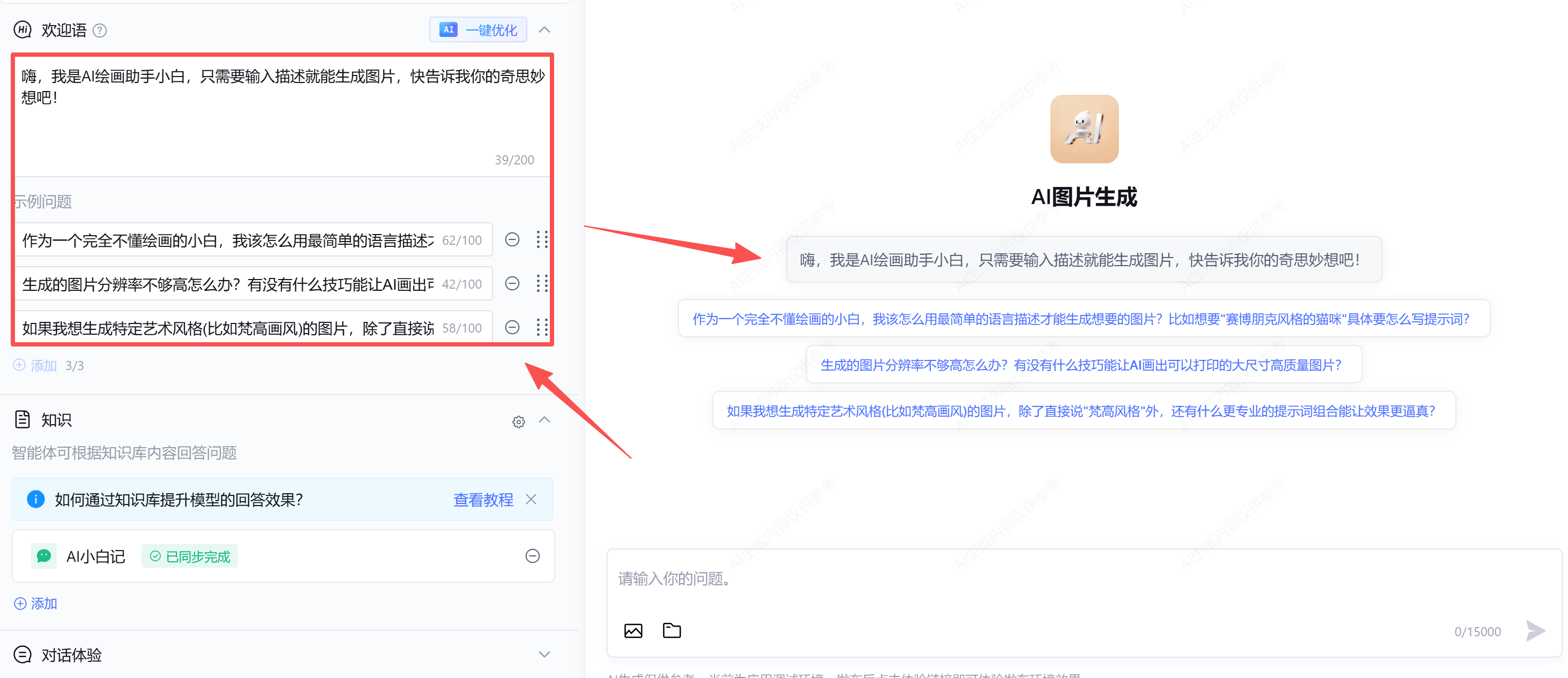Remove the third example question about 梵高画风
This screenshot has width=1568, height=678.
tap(512, 327)
